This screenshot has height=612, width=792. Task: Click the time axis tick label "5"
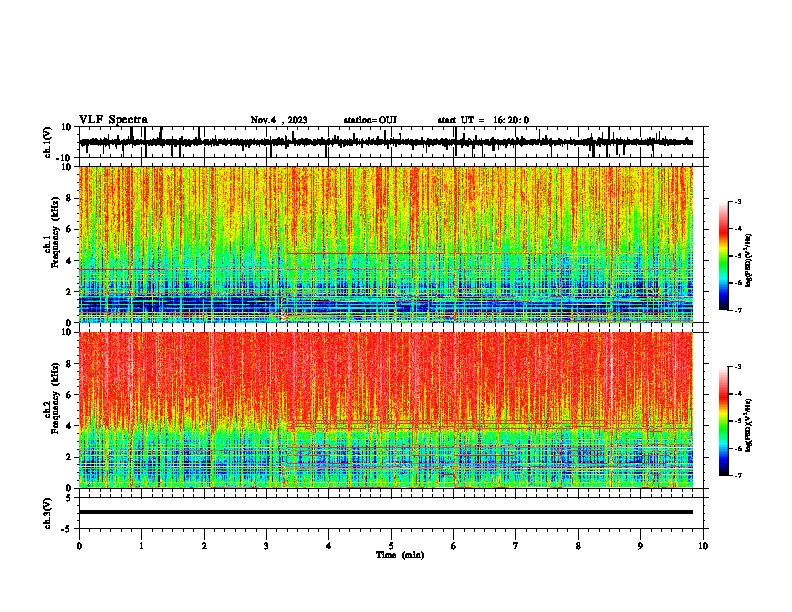tap(391, 546)
